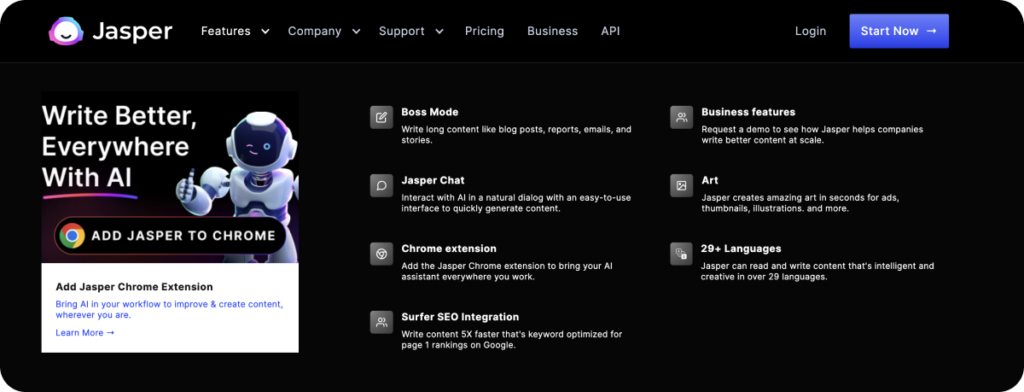Image resolution: width=1024 pixels, height=392 pixels.
Task: Click the Add Jasper to Chrome button
Action: click(170, 236)
